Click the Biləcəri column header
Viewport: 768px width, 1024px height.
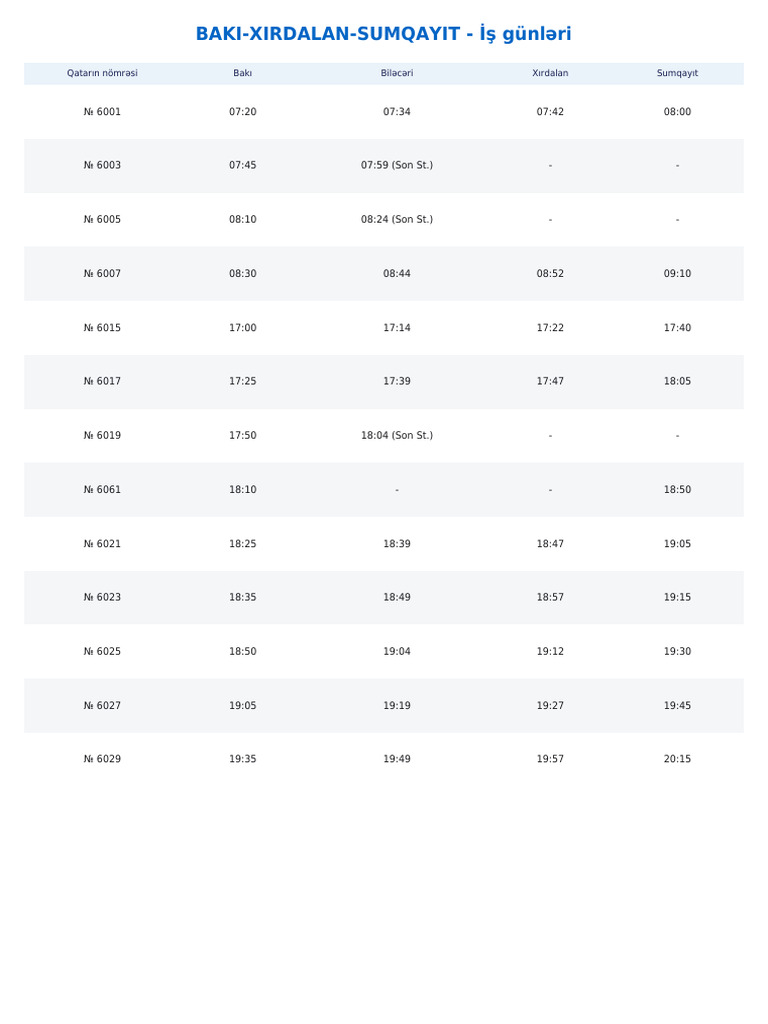coord(397,73)
